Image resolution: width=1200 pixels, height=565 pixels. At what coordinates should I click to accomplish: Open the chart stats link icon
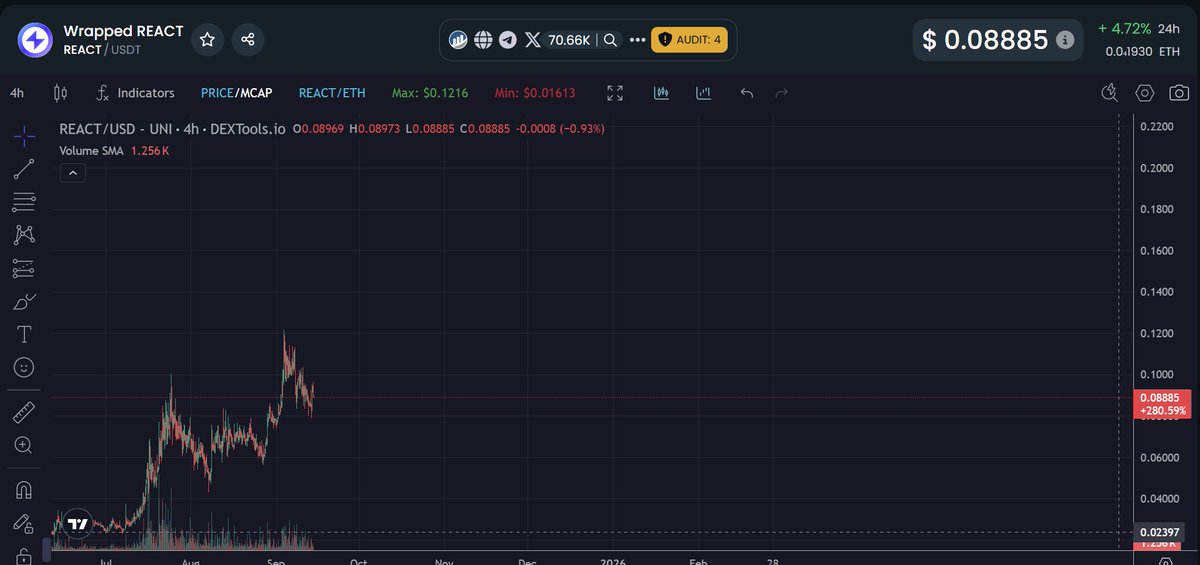459,40
